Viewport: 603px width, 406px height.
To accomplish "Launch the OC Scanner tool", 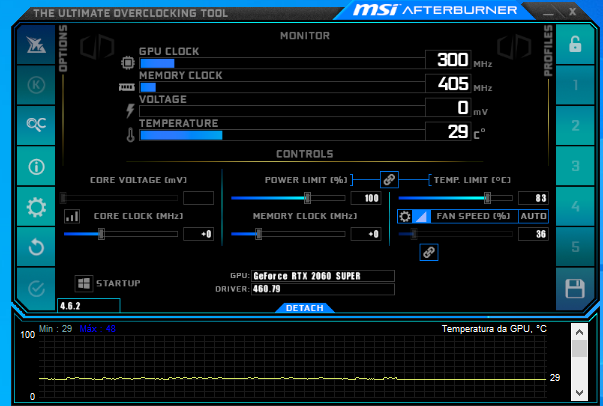I will pos(36,125).
